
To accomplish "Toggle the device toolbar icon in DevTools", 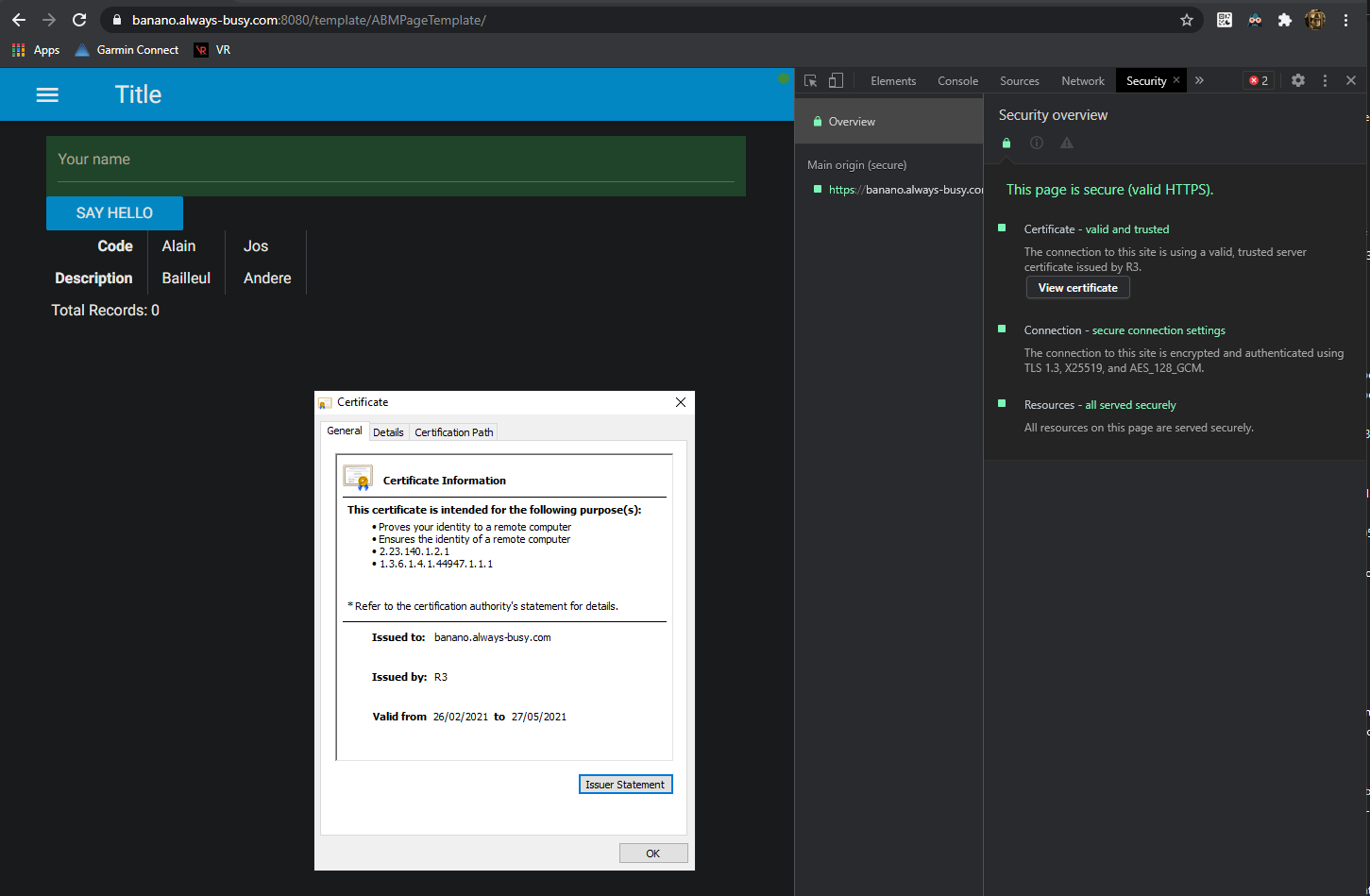I will [x=836, y=81].
